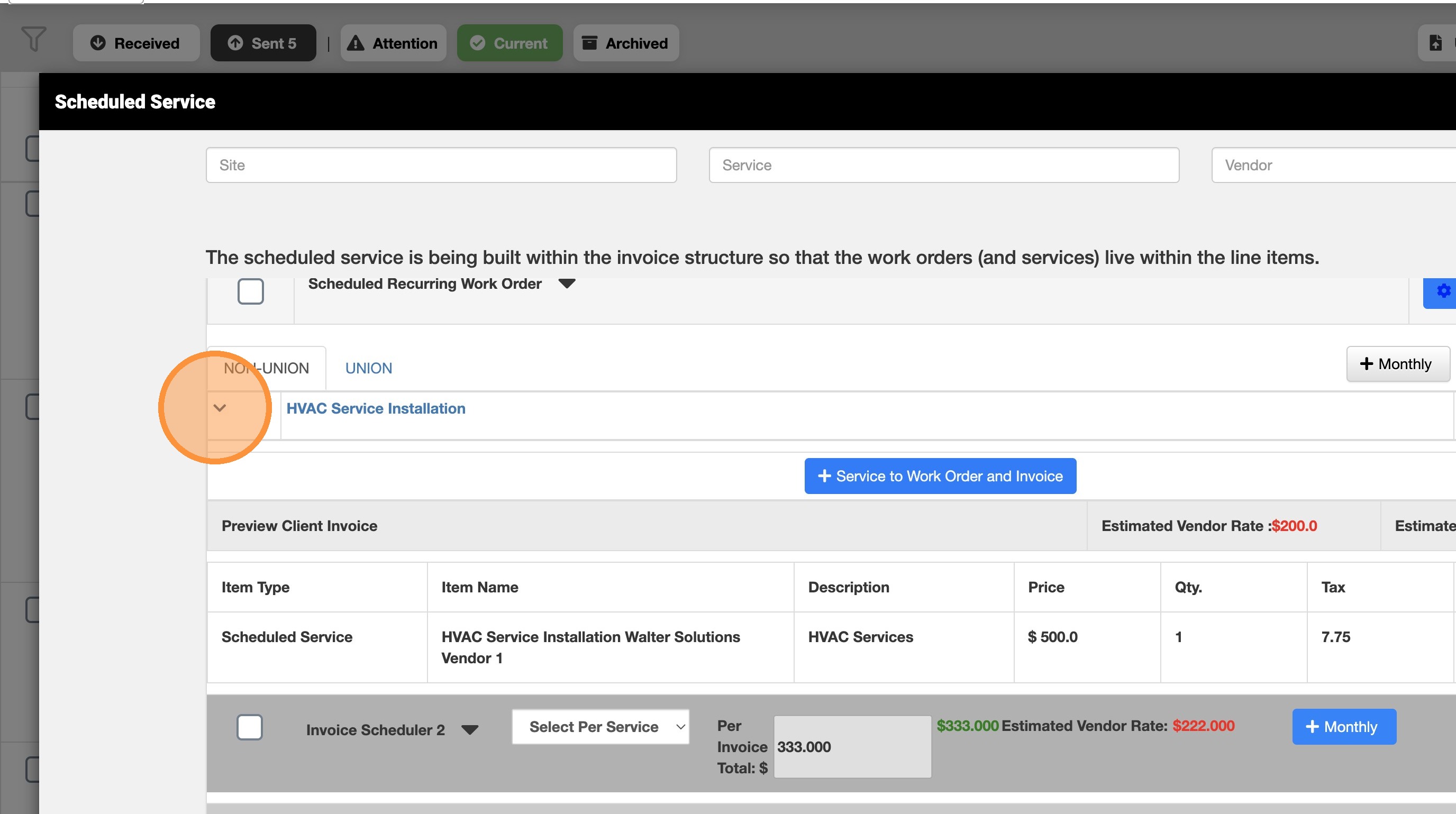This screenshot has height=814, width=1456.
Task: Click into the Site input field
Action: [441, 165]
